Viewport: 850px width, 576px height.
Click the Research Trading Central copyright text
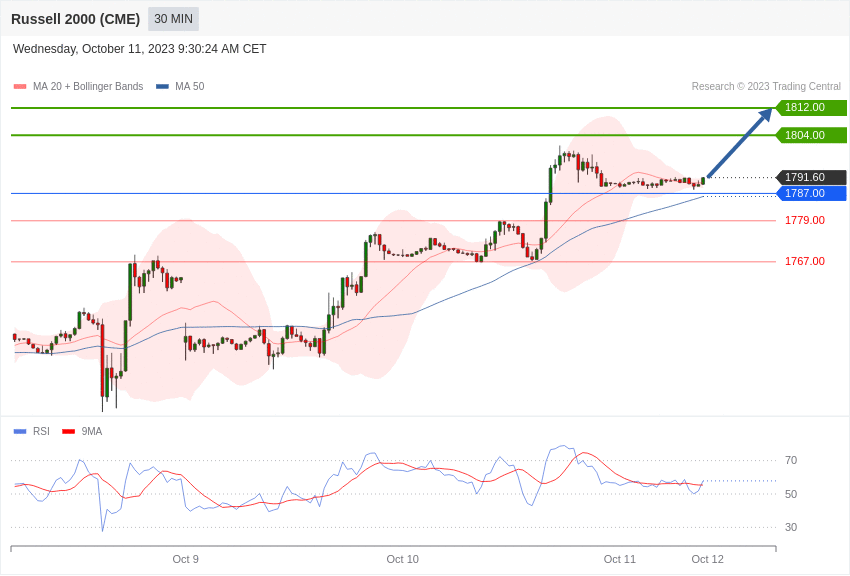766,87
